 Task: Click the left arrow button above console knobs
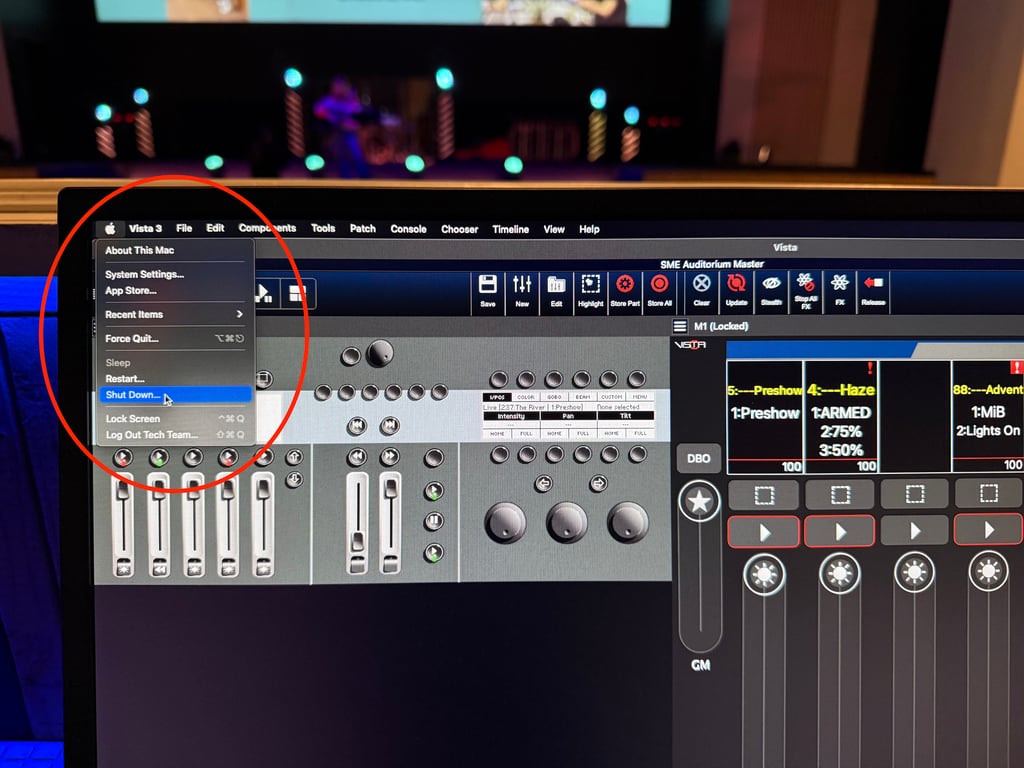point(543,483)
